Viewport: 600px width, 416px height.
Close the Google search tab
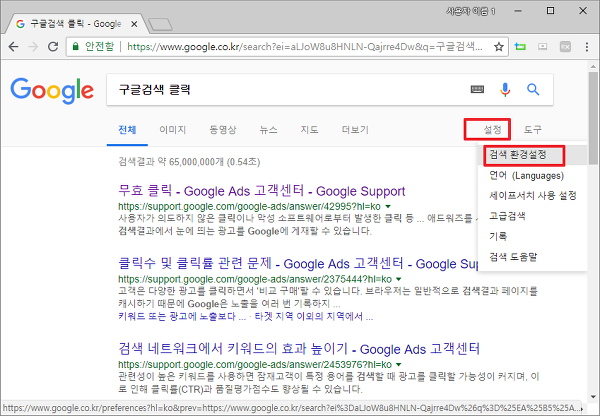[x=134, y=24]
